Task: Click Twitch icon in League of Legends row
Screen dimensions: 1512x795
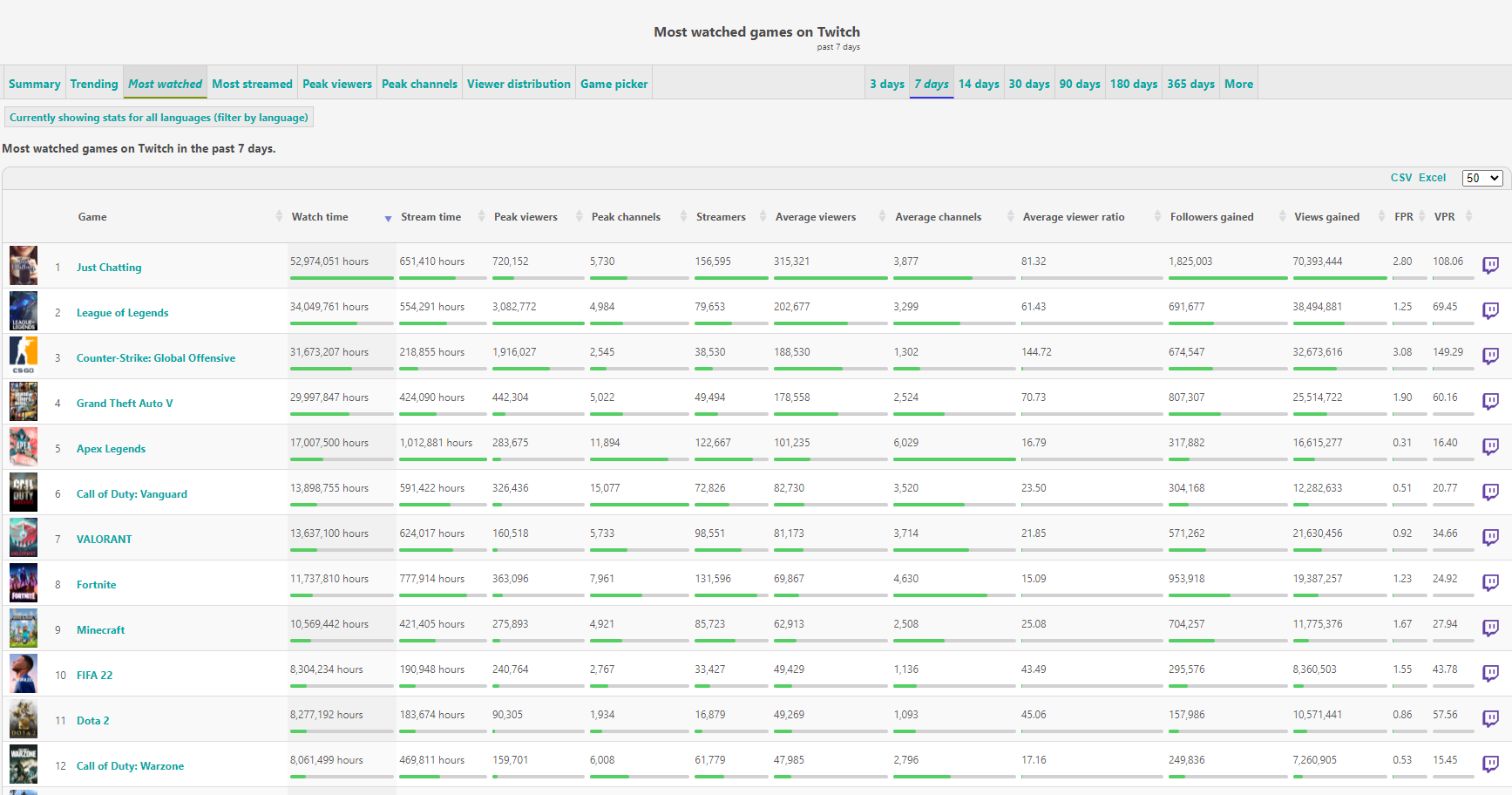Action: (x=1490, y=310)
